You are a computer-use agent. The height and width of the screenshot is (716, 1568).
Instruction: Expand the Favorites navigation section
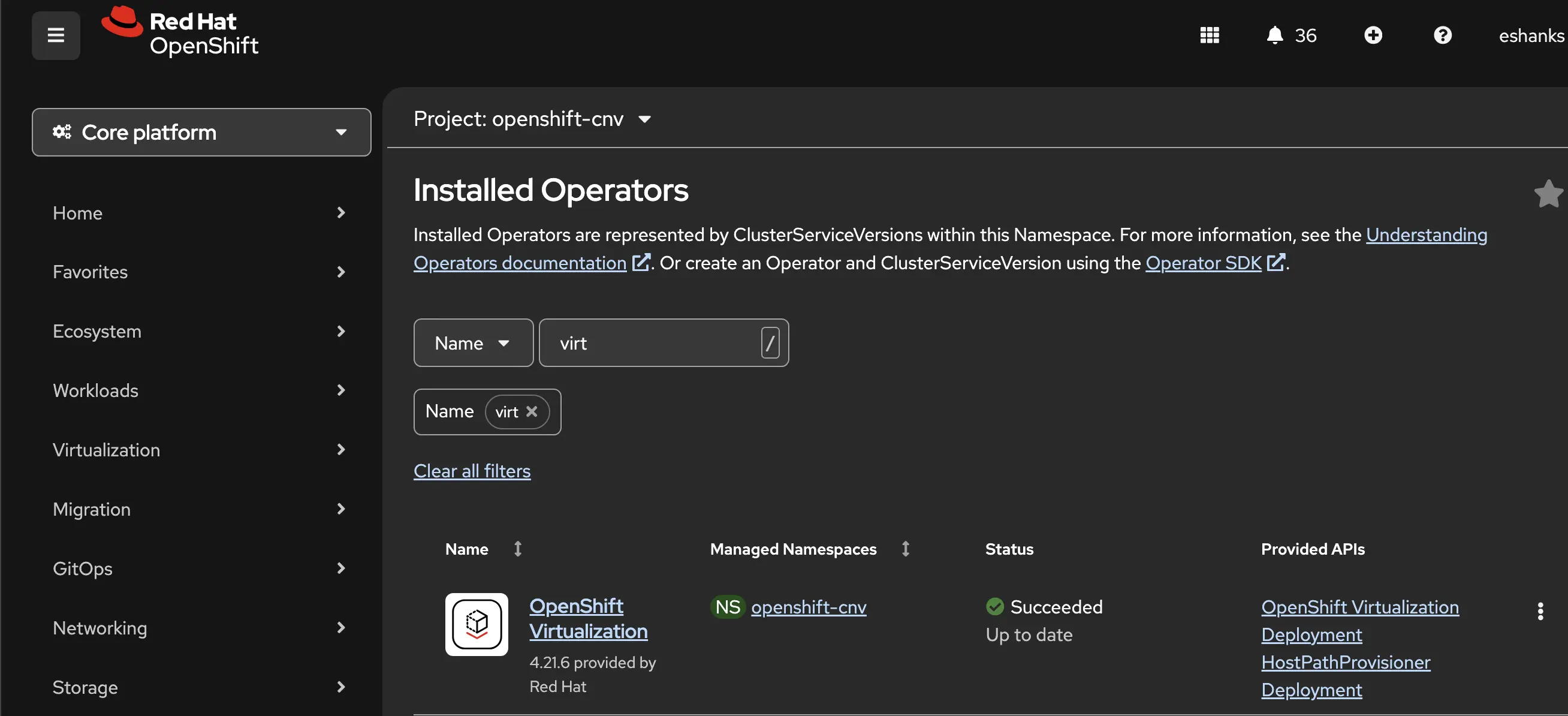[x=200, y=272]
